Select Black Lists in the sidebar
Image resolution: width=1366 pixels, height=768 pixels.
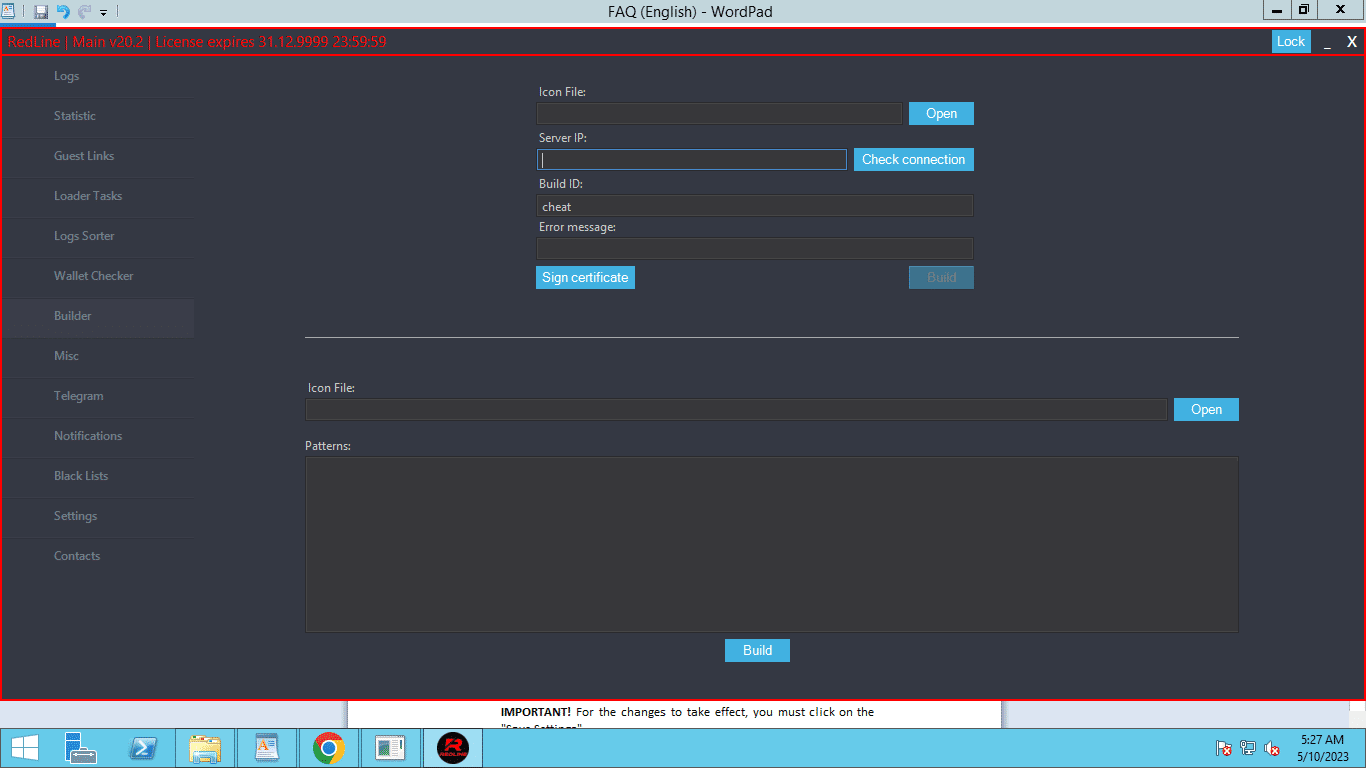tap(97, 476)
